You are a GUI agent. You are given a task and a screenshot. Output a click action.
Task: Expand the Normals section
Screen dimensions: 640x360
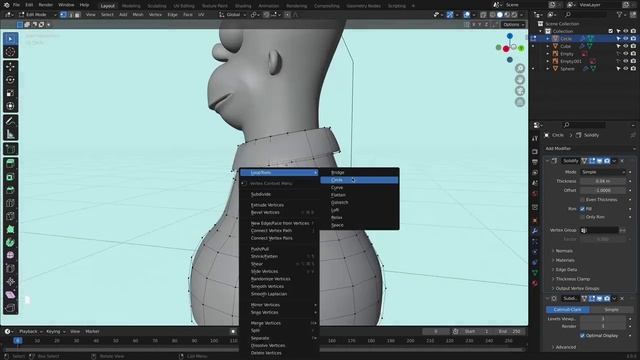pos(563,251)
